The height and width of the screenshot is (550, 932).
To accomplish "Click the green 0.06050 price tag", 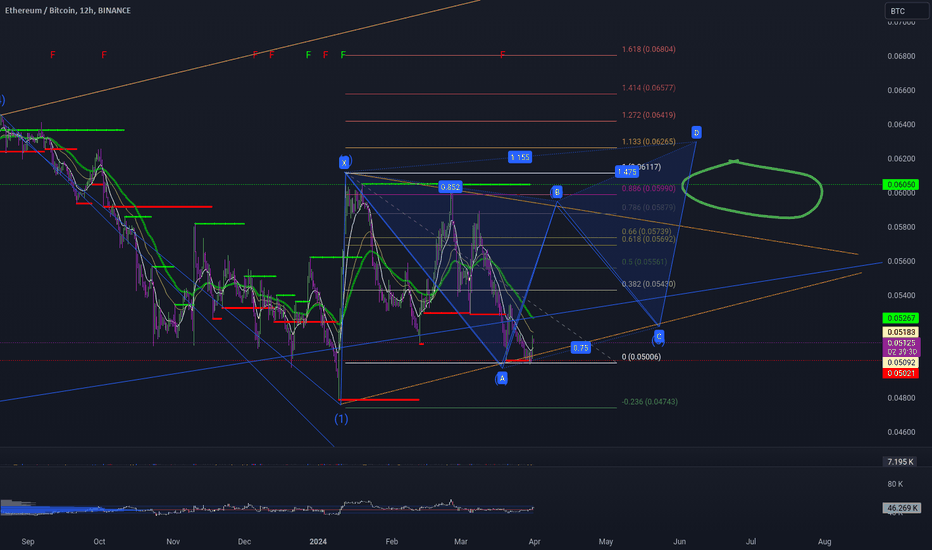I will (x=901, y=185).
